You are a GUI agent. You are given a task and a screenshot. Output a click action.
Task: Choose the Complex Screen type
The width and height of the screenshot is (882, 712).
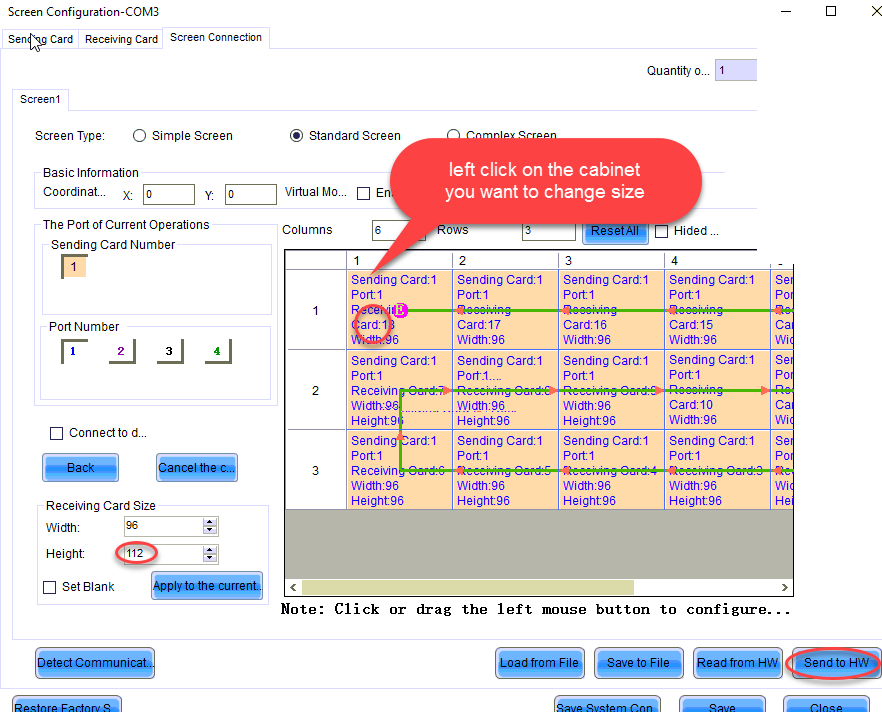[453, 135]
